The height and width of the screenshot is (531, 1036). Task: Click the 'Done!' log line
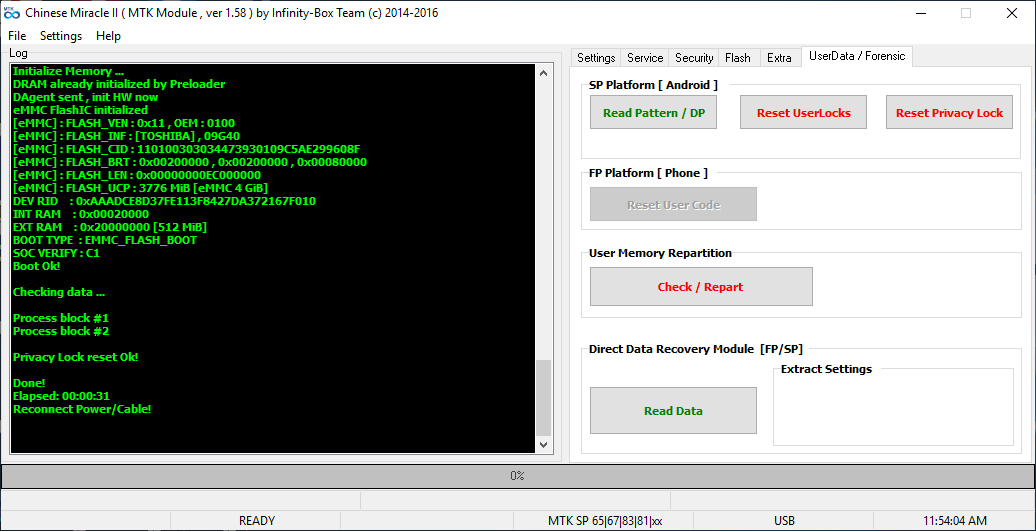point(29,382)
